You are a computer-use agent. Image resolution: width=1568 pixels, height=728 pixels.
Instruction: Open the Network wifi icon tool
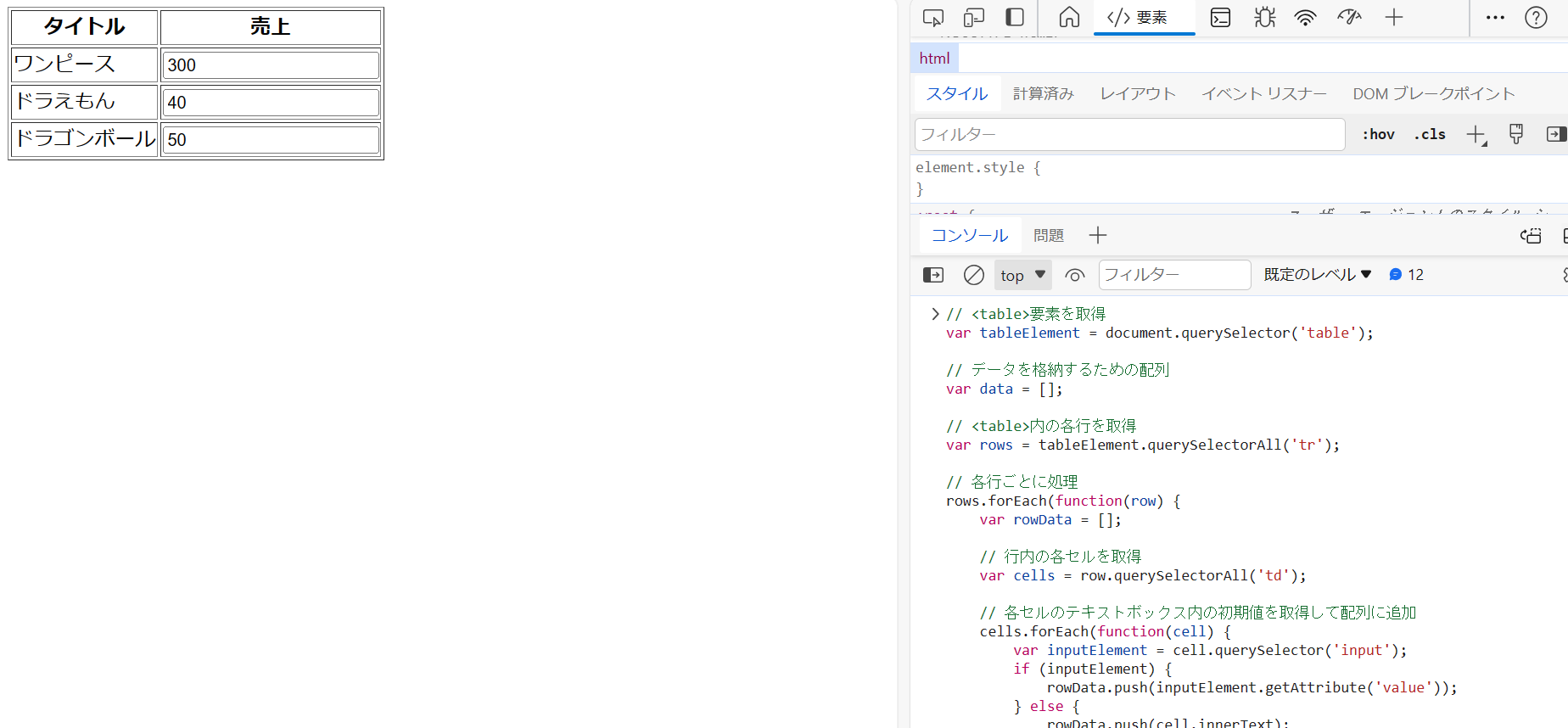tap(1305, 17)
